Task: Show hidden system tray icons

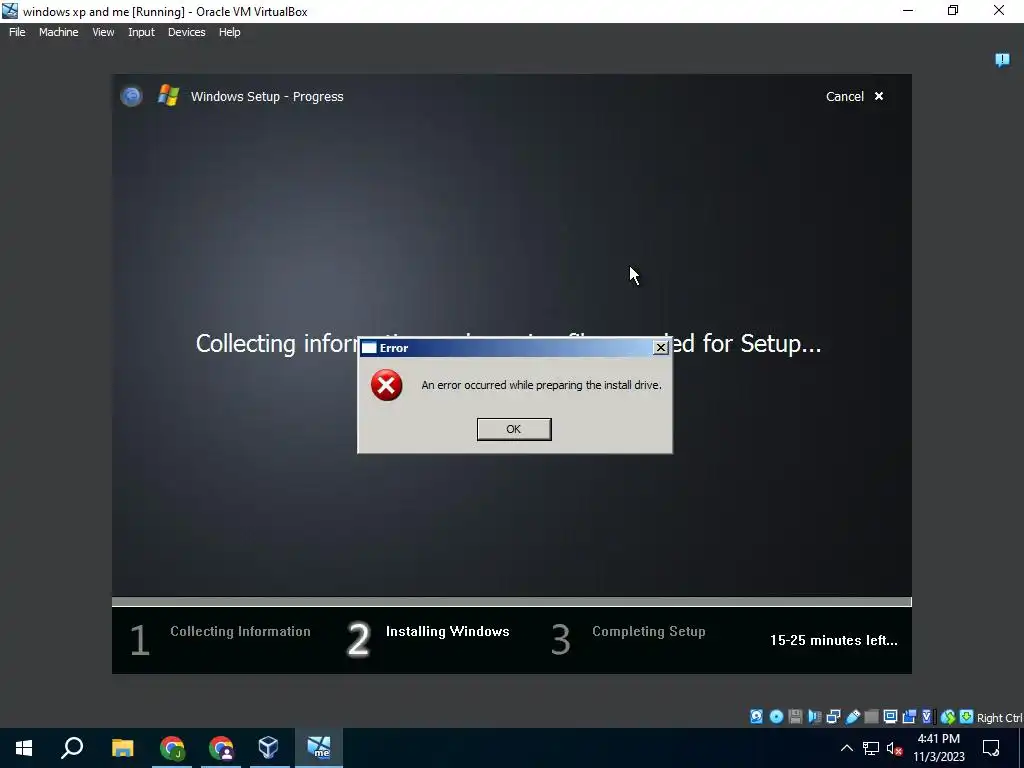Action: tap(846, 748)
